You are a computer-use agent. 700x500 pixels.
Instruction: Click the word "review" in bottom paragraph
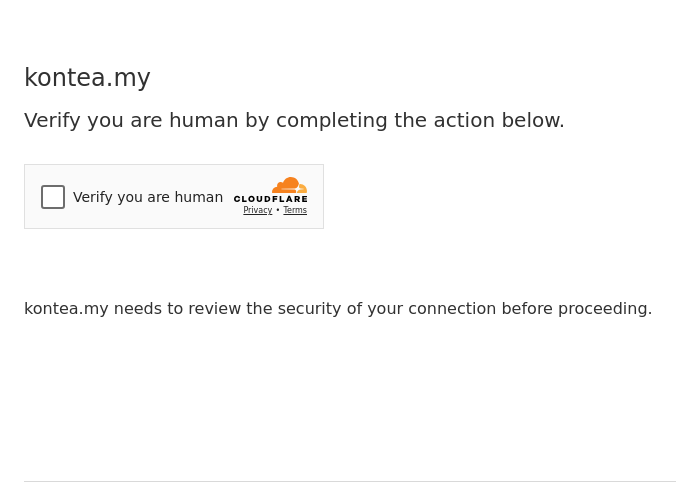(214, 308)
